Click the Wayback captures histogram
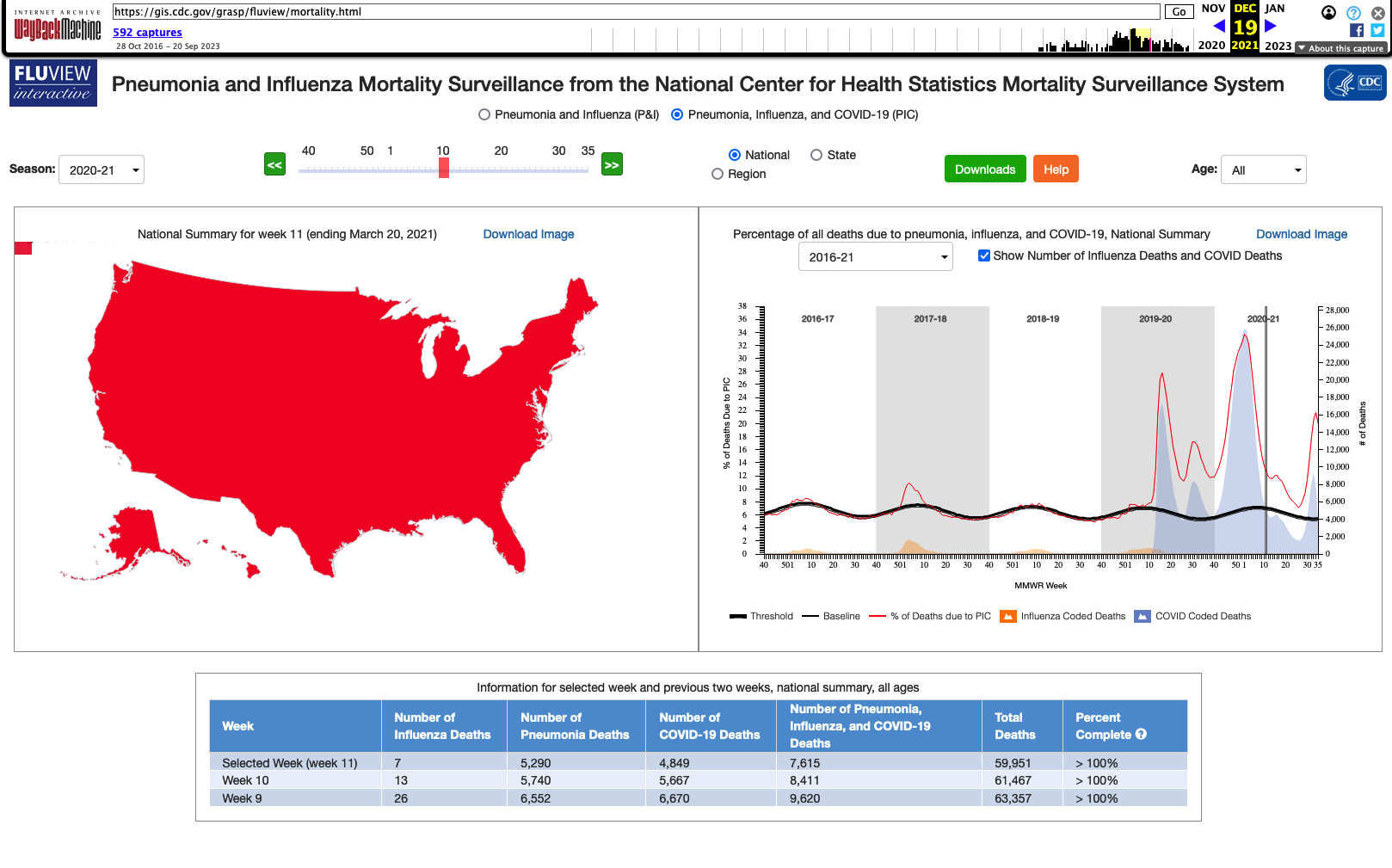 click(x=890, y=40)
